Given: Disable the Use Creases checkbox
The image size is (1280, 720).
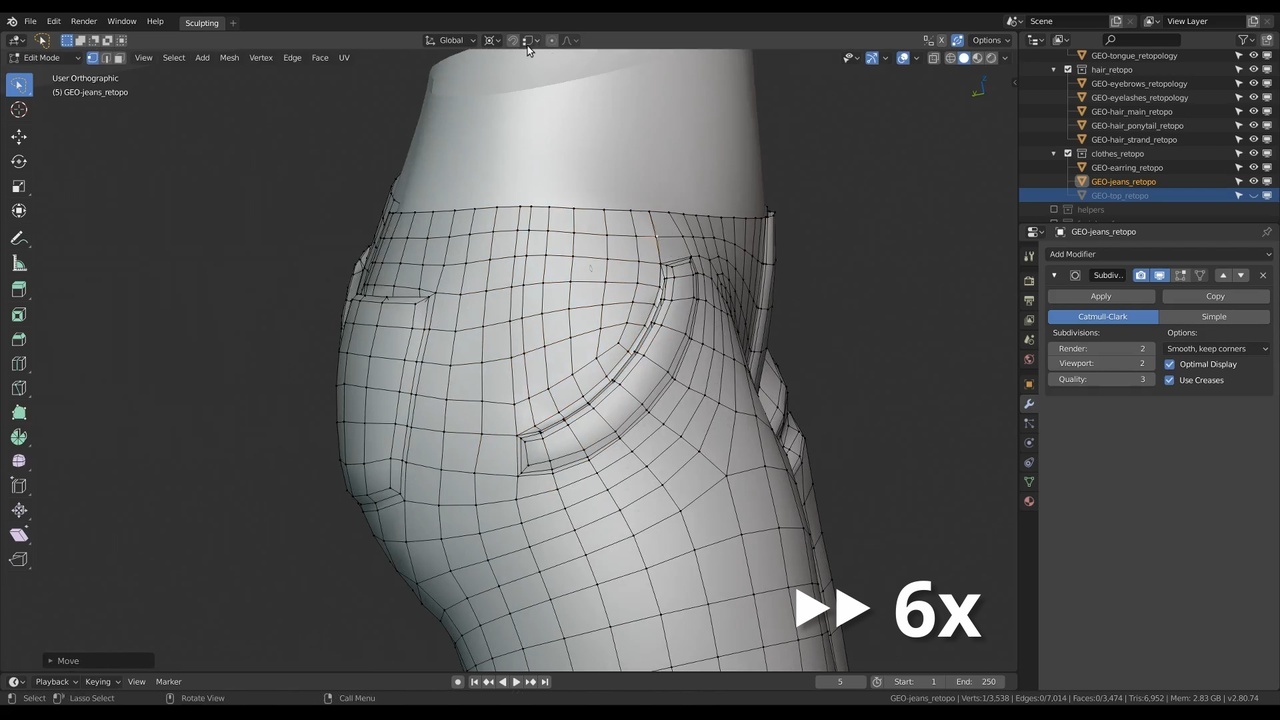Looking at the screenshot, I should (1169, 380).
